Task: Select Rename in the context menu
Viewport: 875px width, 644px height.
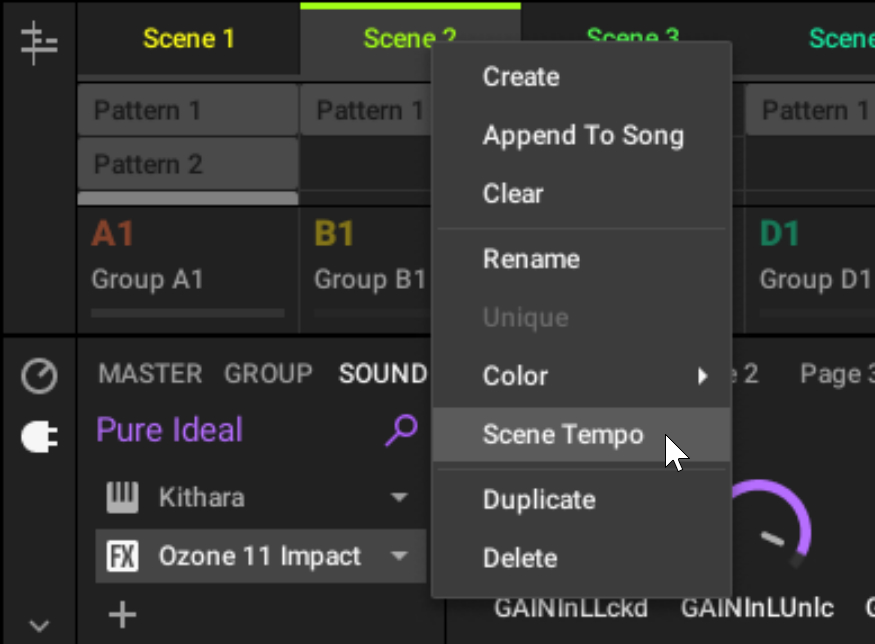Action: (x=531, y=259)
